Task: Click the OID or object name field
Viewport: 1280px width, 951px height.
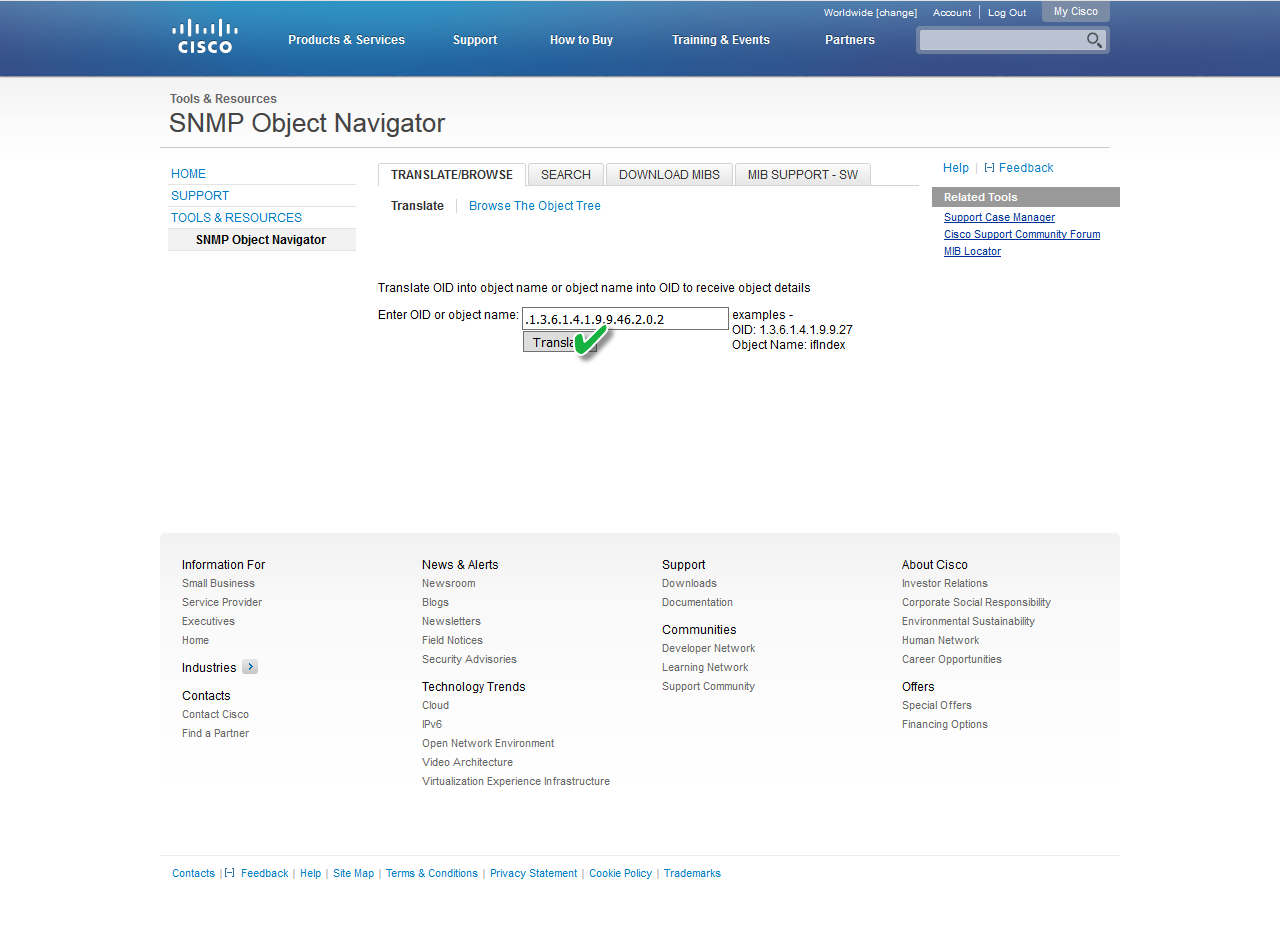Action: tap(625, 319)
